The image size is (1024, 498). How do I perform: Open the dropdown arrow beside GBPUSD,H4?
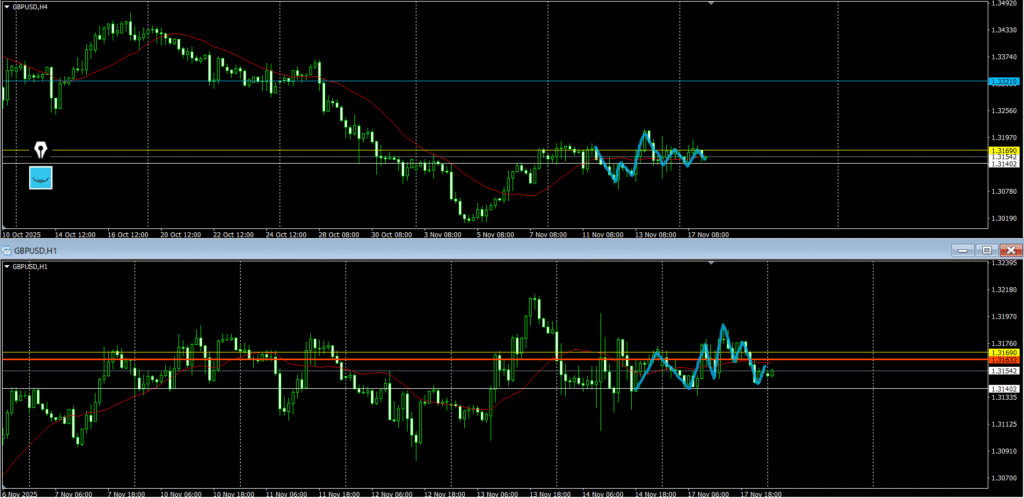pyautogui.click(x=6, y=6)
